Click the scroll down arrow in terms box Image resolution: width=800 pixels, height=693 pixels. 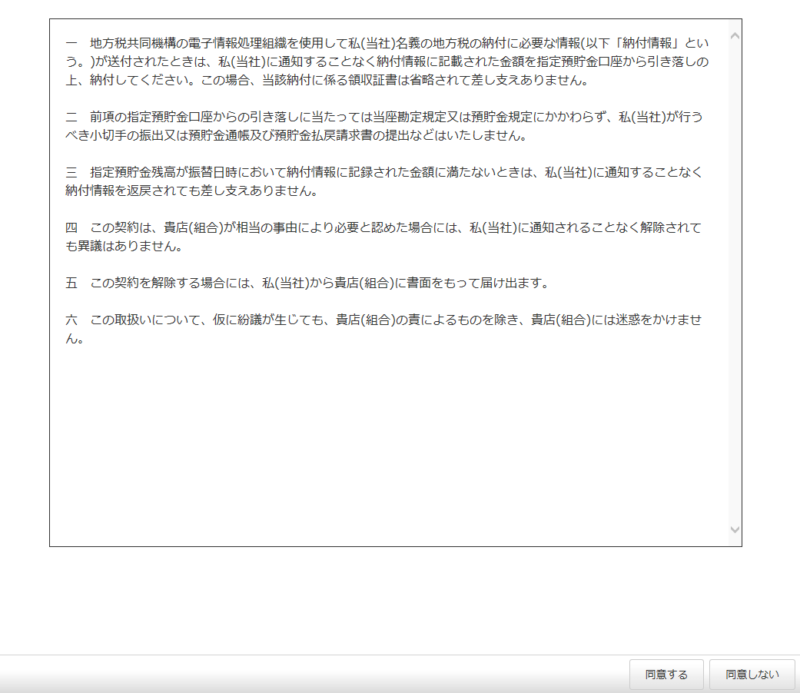[x=735, y=530]
